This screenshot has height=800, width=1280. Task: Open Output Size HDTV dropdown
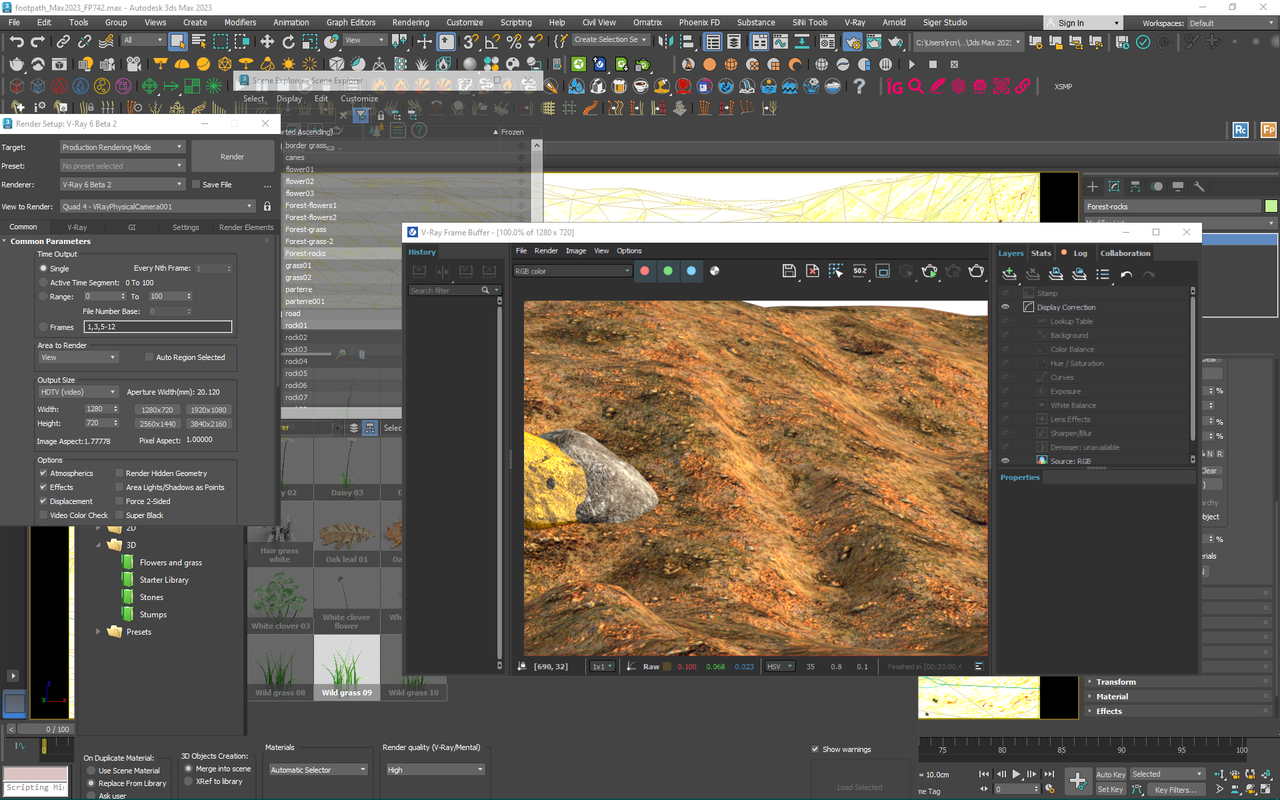78,392
